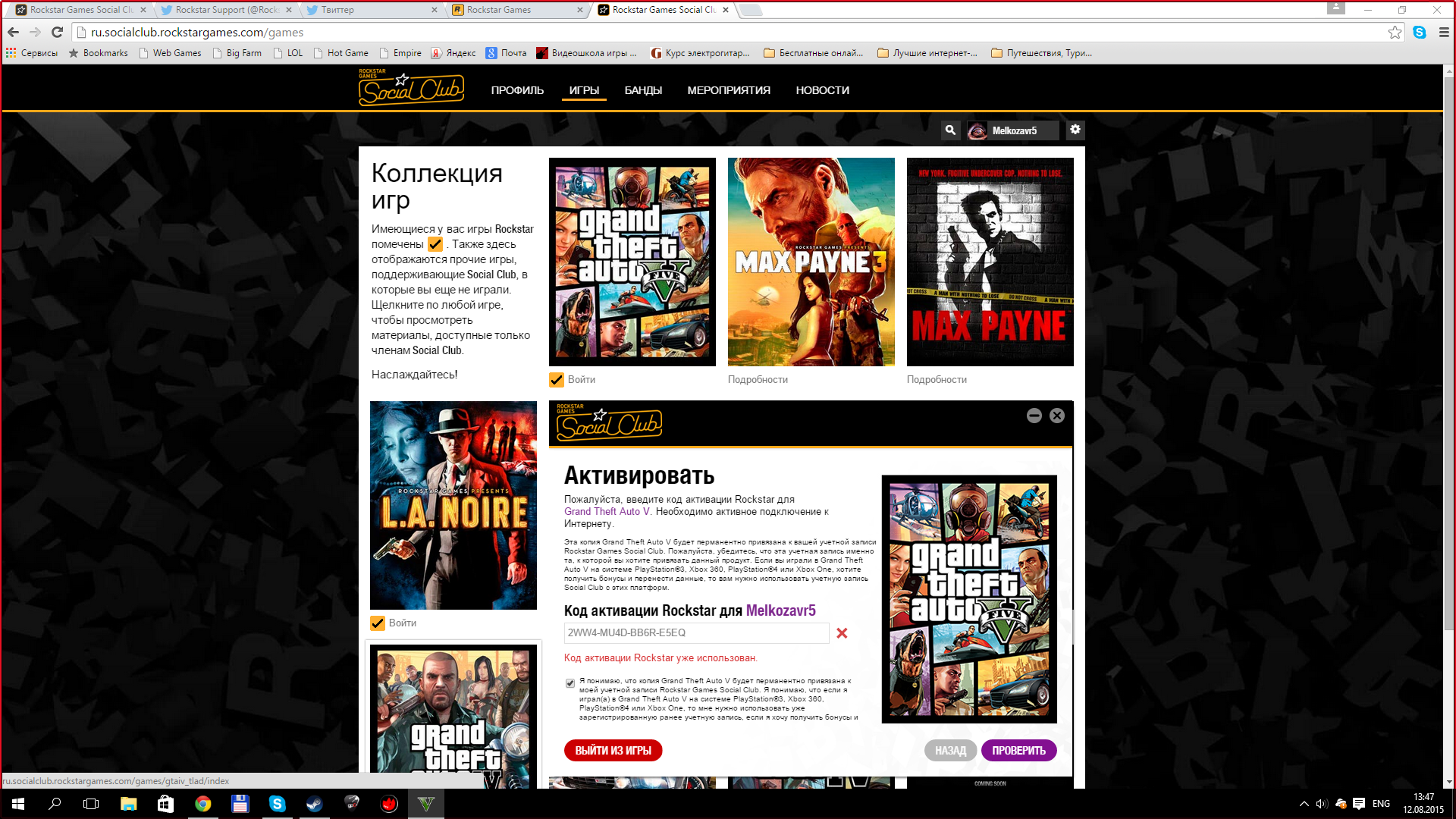Click the Melkozavr5 profile avatar
This screenshot has width=1456, height=819.
point(977,130)
